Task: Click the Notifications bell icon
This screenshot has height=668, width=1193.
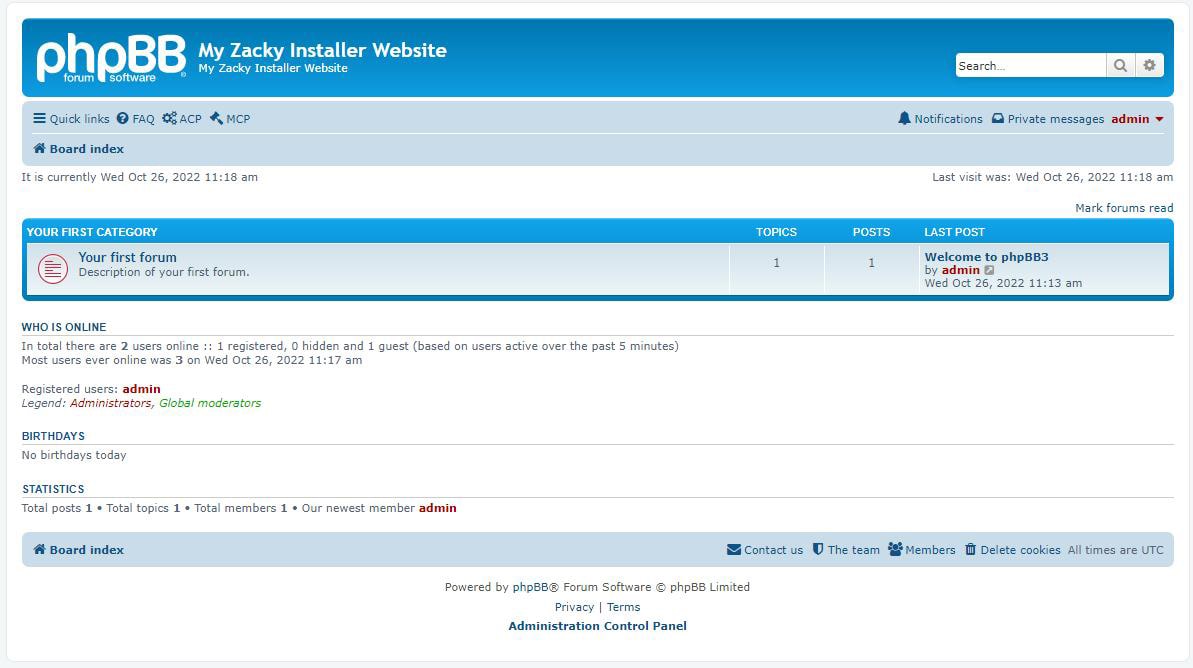Action: pyautogui.click(x=905, y=119)
